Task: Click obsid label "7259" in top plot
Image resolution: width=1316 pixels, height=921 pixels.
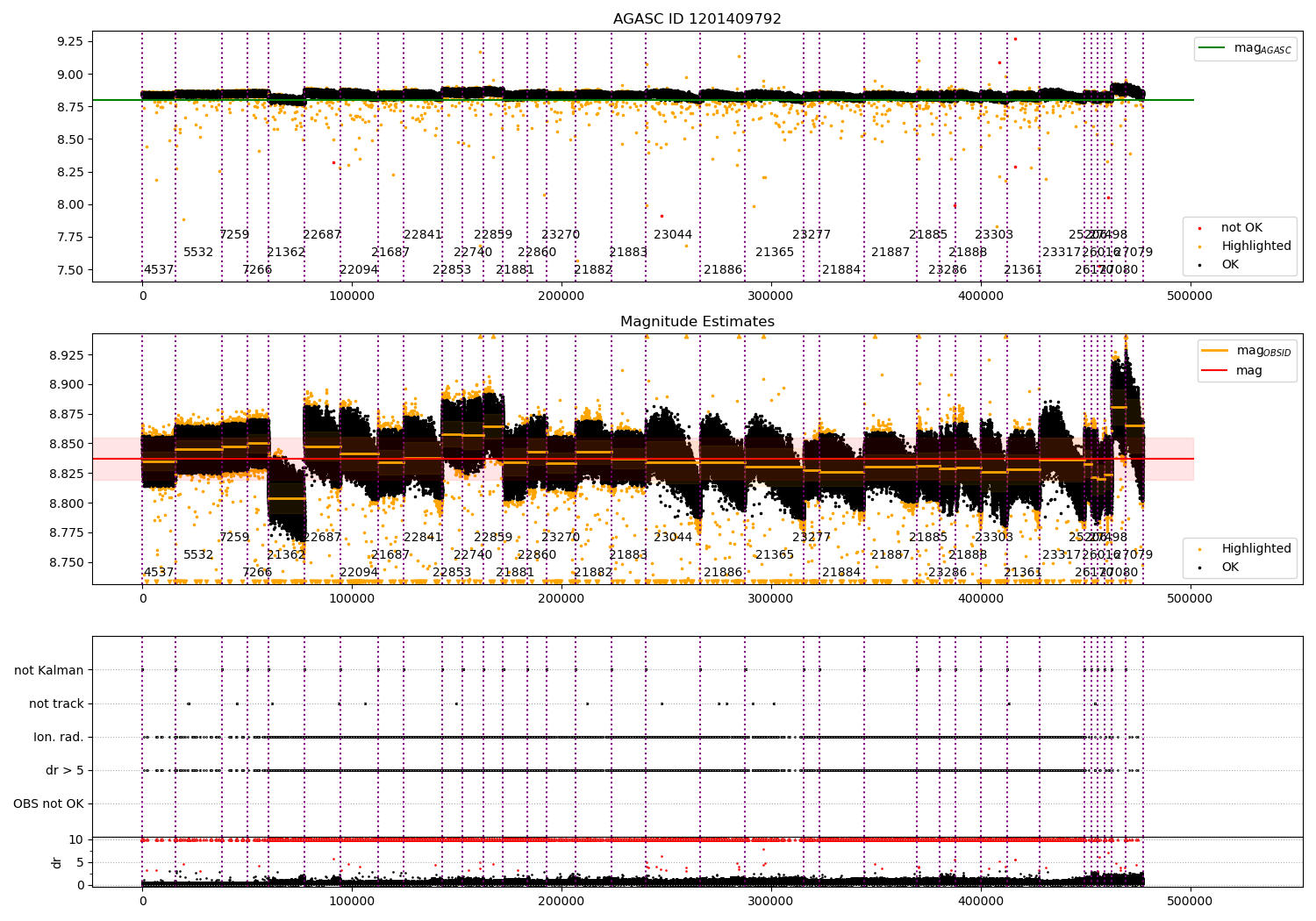Action: [x=234, y=234]
